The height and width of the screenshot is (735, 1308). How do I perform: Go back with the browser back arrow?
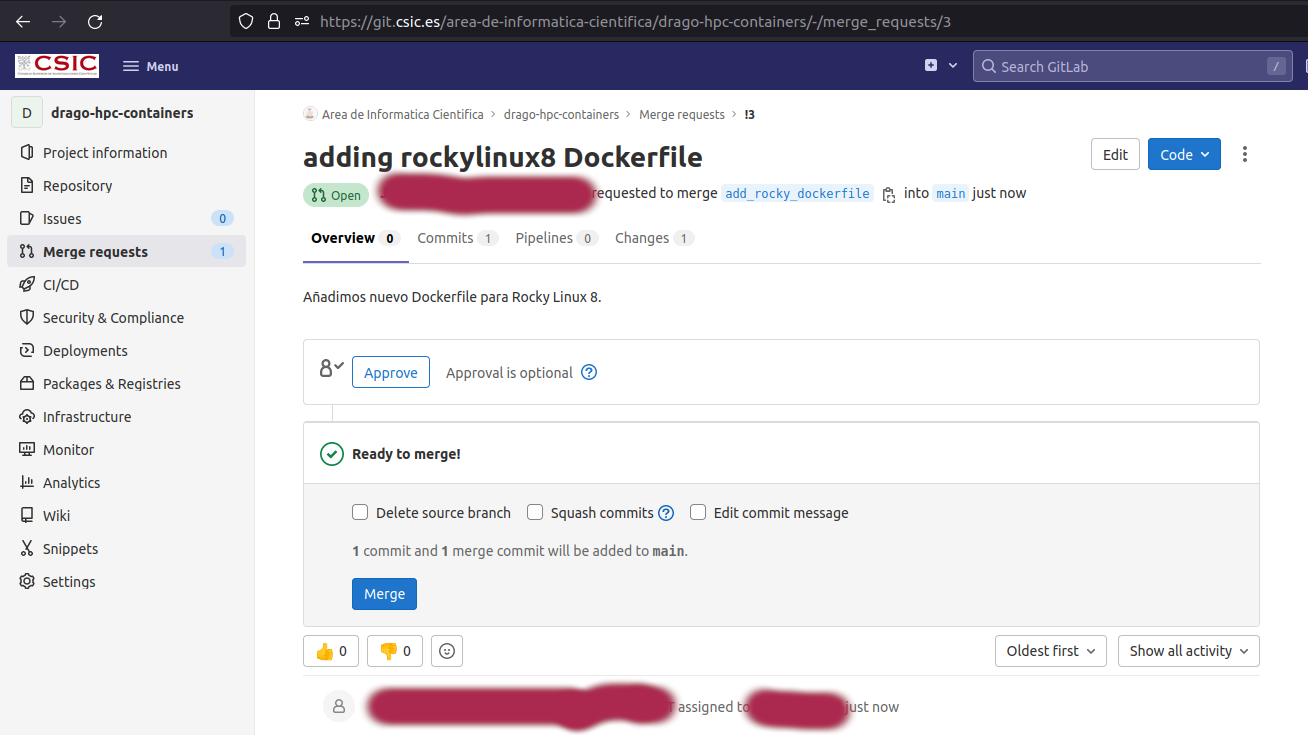[x=22, y=21]
